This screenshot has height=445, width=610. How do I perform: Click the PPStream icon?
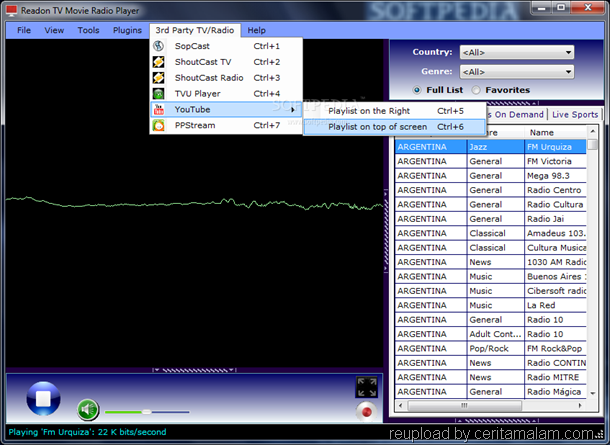click(158, 126)
